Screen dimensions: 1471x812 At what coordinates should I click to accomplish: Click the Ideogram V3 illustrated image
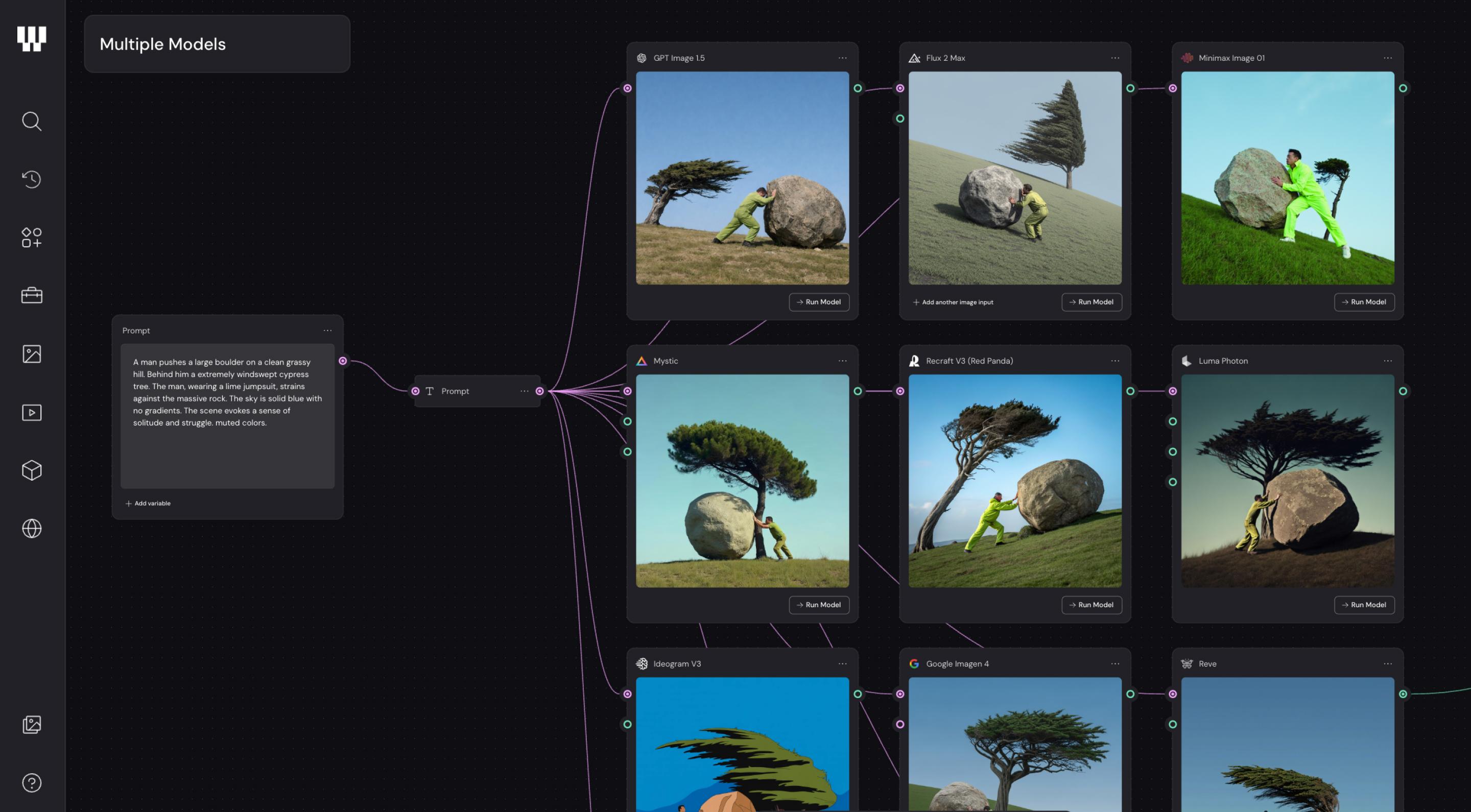coord(742,745)
